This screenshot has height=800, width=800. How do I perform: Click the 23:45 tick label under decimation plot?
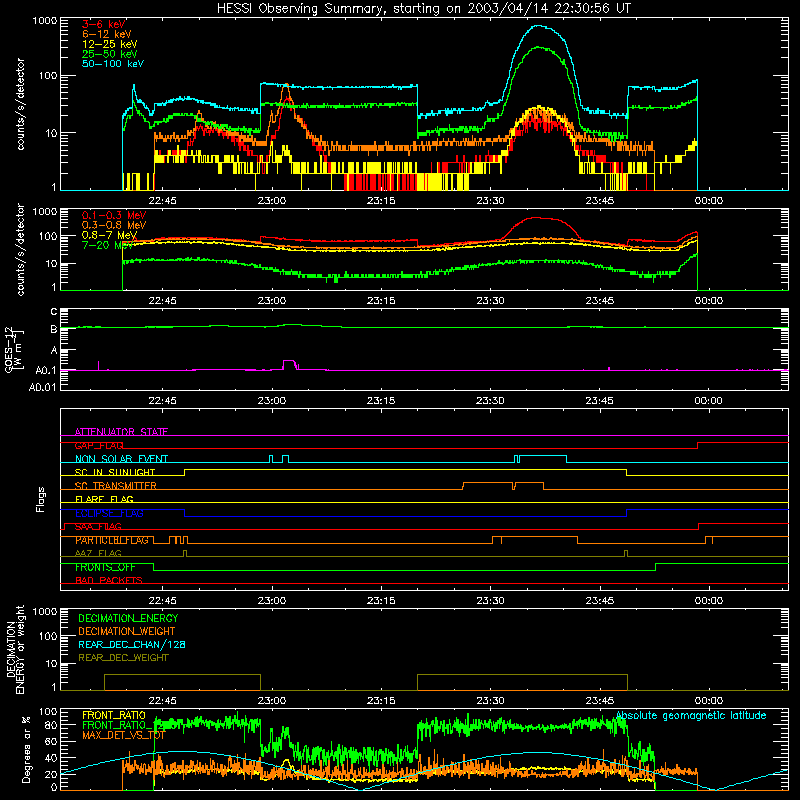599,701
